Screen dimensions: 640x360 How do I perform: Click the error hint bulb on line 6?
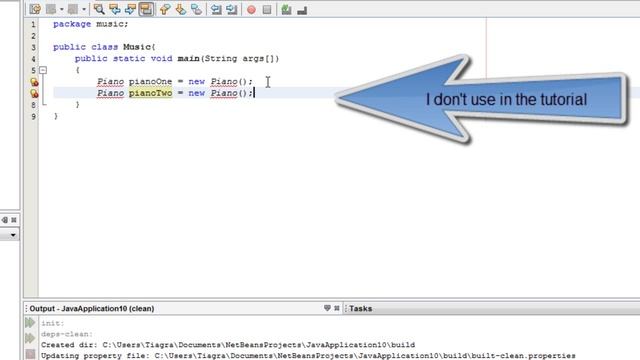pyautogui.click(x=34, y=82)
